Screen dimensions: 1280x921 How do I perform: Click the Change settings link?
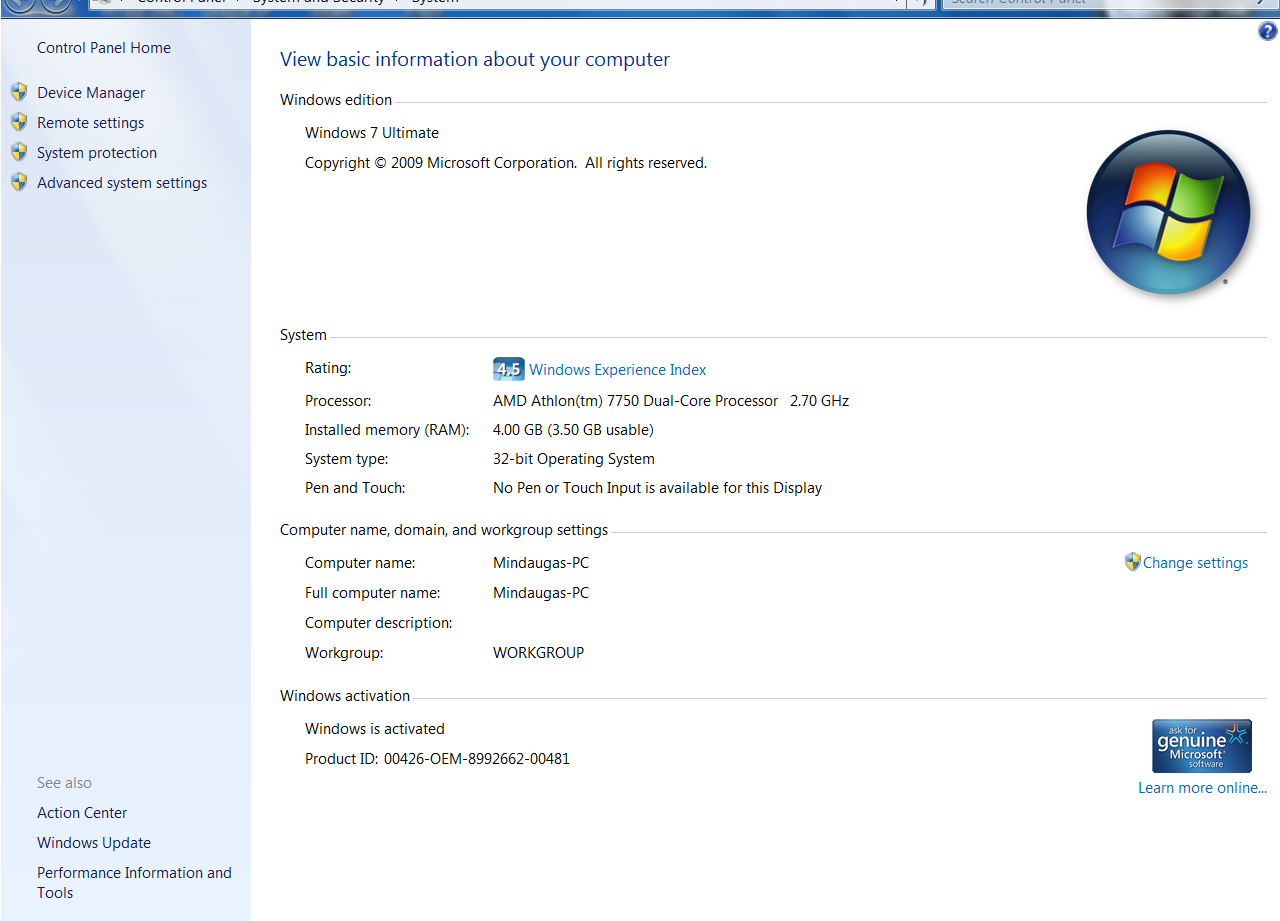pyautogui.click(x=1195, y=563)
